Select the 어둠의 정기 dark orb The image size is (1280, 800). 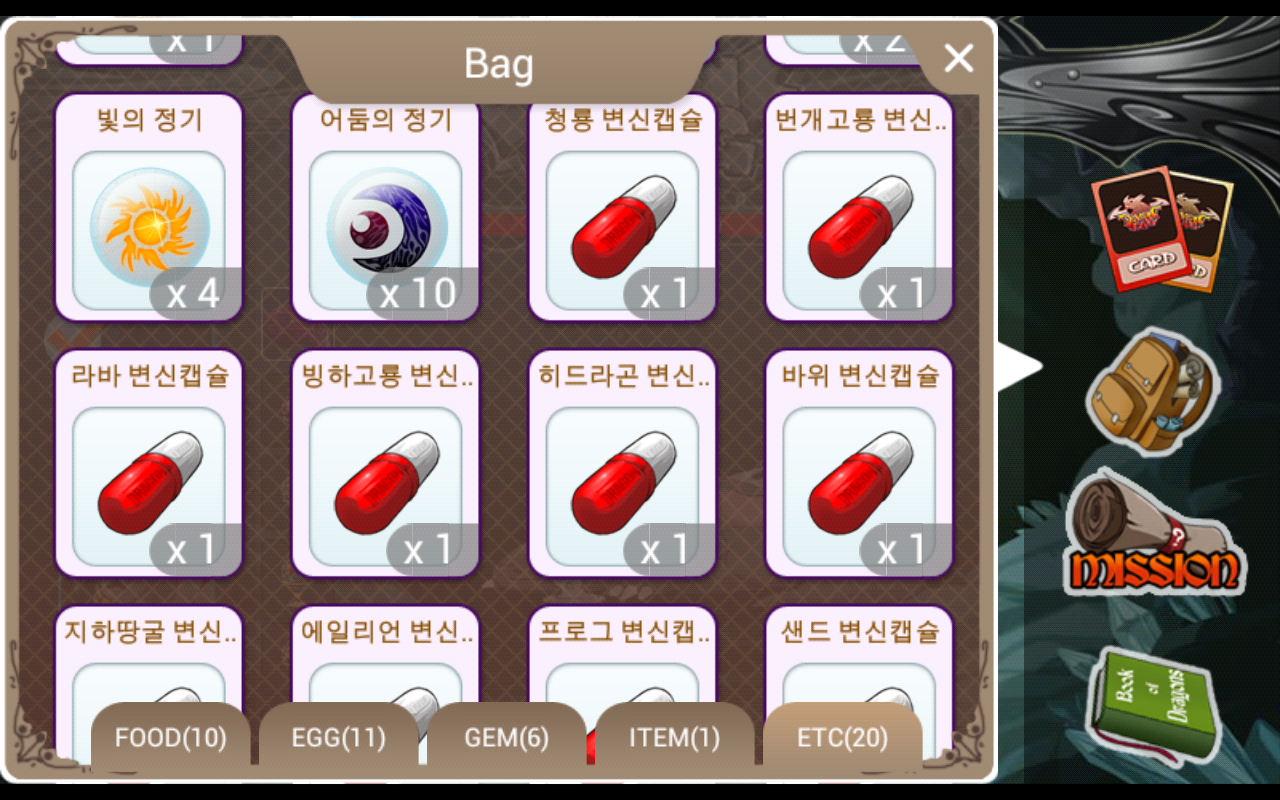386,208
